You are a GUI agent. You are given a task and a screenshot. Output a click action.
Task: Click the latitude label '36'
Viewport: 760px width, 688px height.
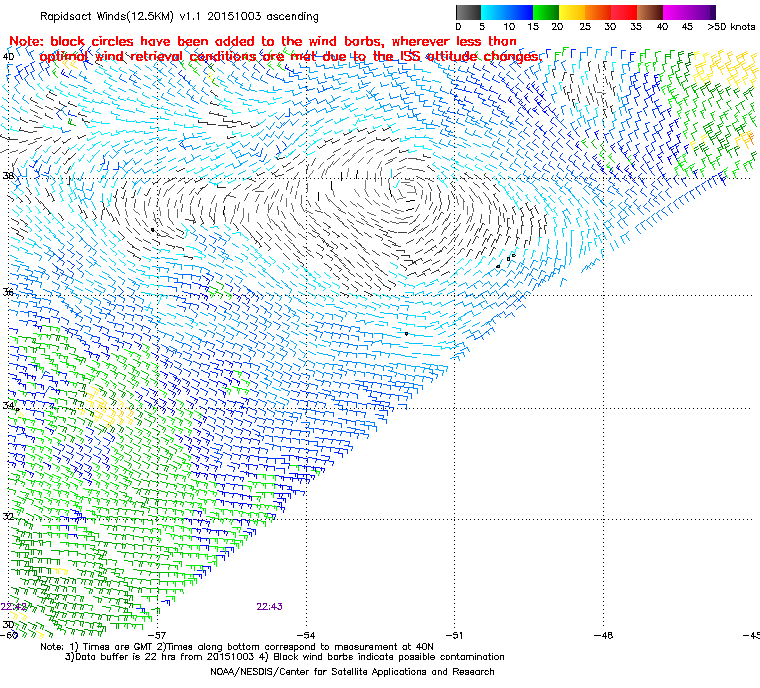point(8,292)
